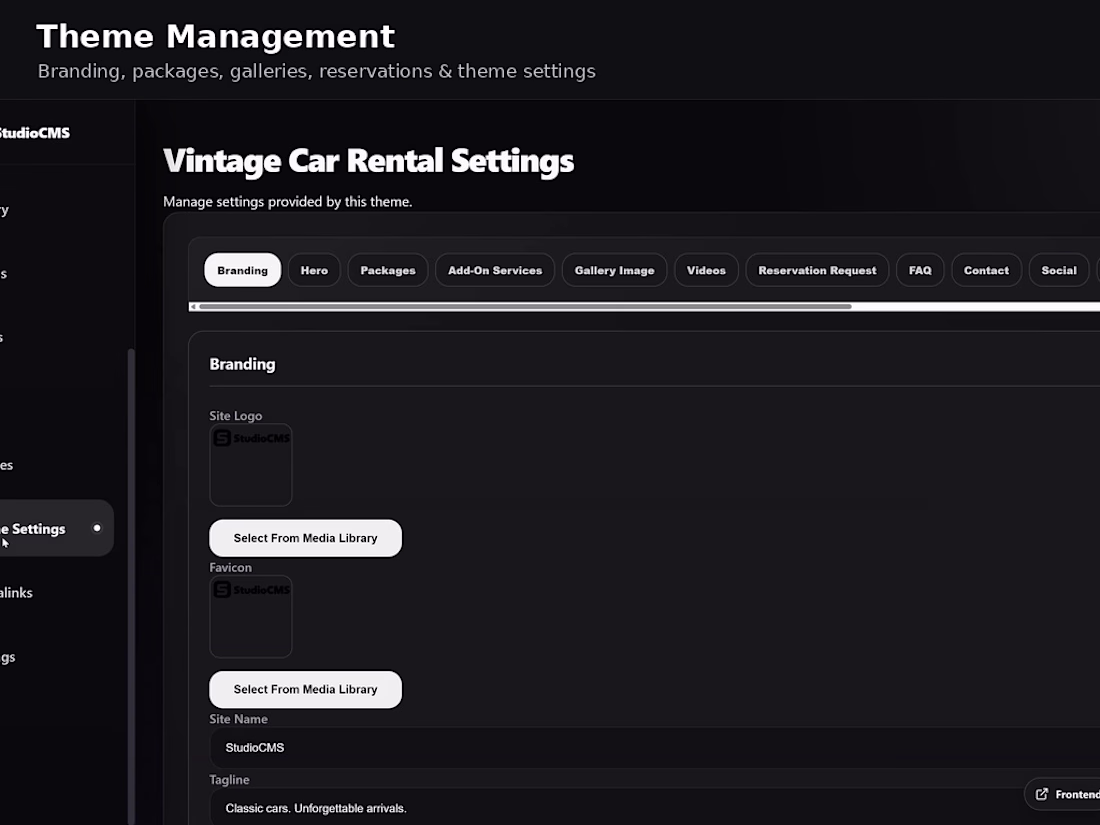Click the left arrow of the tab scrollbar
The height and width of the screenshot is (825, 1100).
point(193,307)
